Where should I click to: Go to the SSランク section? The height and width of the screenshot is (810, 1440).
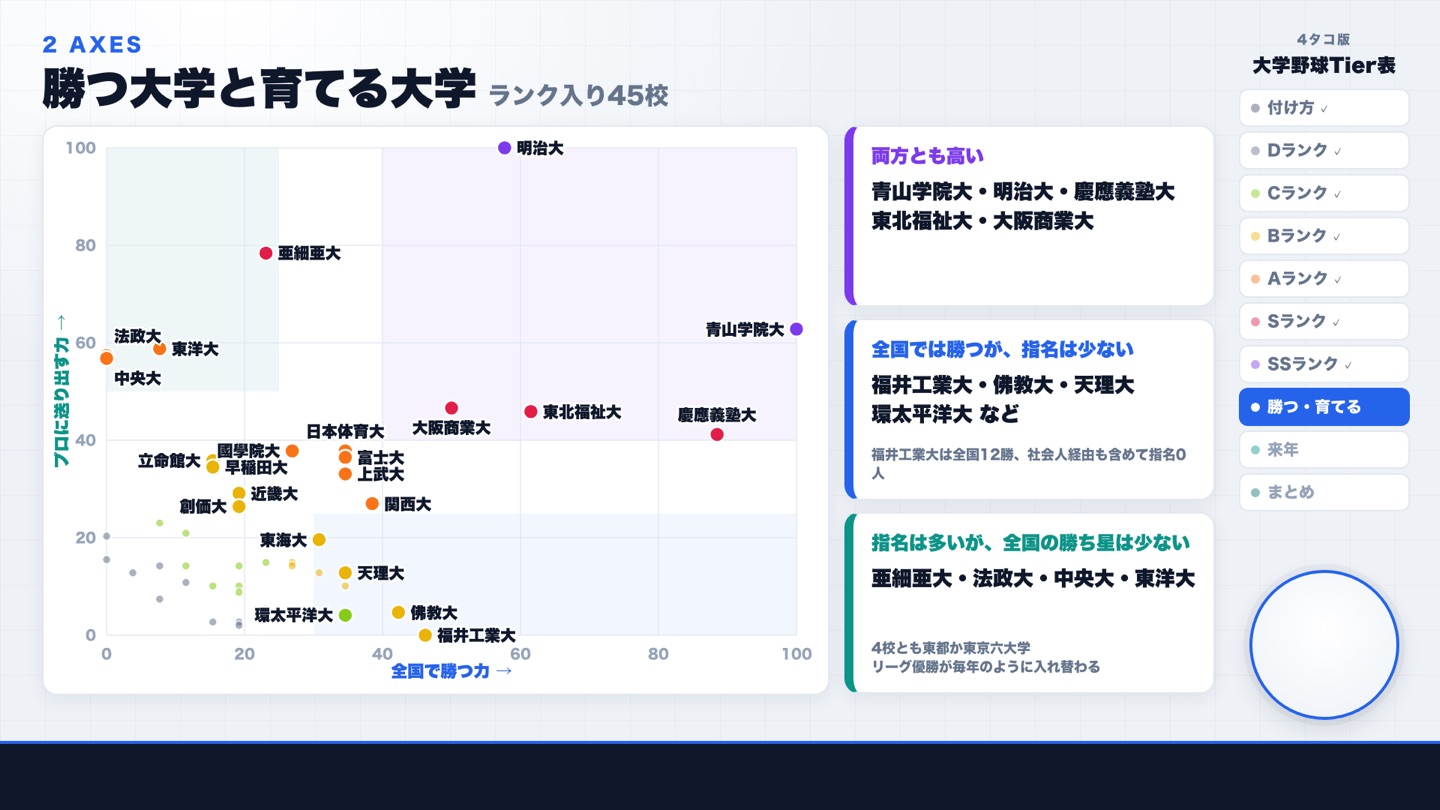point(1324,364)
